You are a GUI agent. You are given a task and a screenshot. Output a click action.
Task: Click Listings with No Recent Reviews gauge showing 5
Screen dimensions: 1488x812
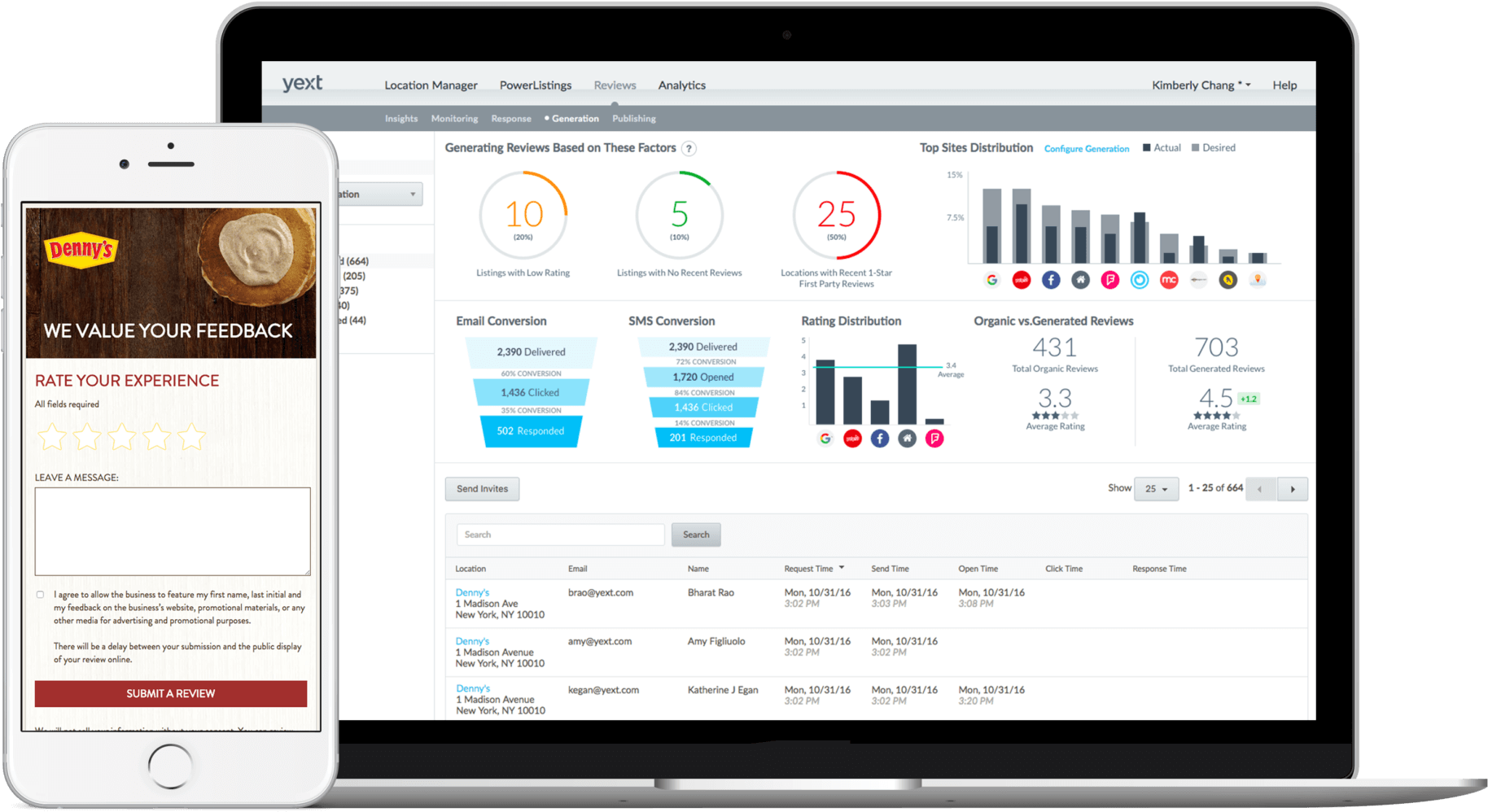680,216
